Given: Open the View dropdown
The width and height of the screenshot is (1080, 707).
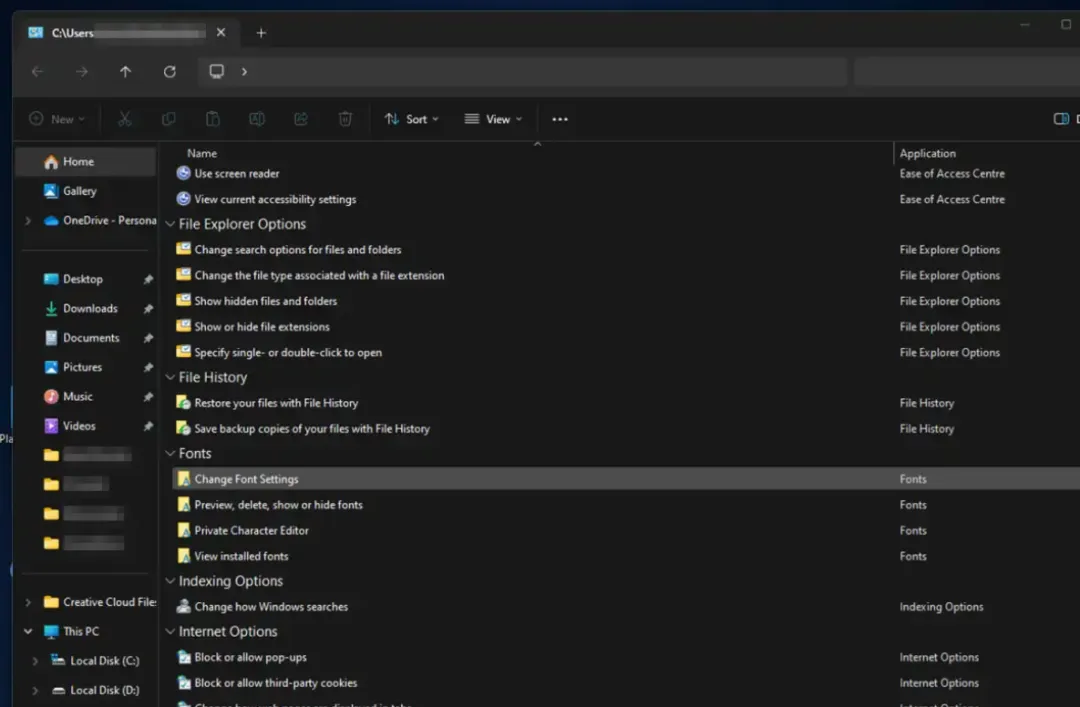Looking at the screenshot, I should point(492,118).
